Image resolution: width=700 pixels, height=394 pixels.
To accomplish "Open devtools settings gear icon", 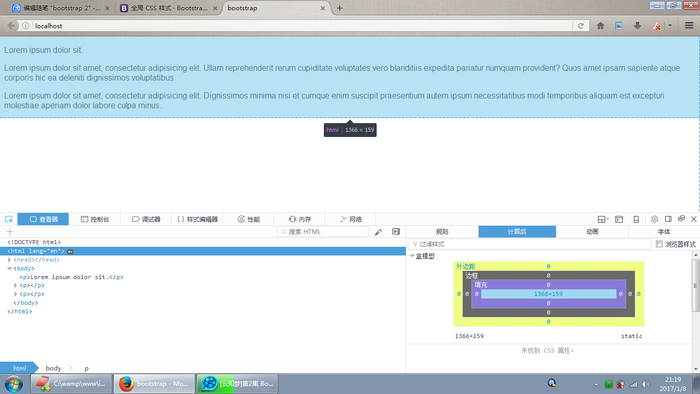I will click(x=654, y=219).
